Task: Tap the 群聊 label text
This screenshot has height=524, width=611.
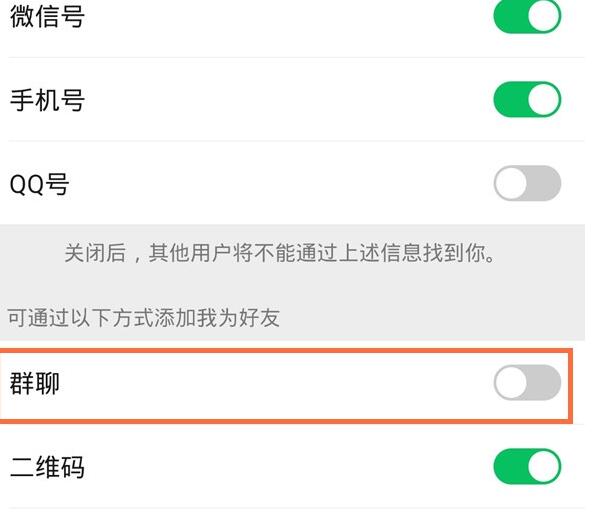Action: click(35, 383)
